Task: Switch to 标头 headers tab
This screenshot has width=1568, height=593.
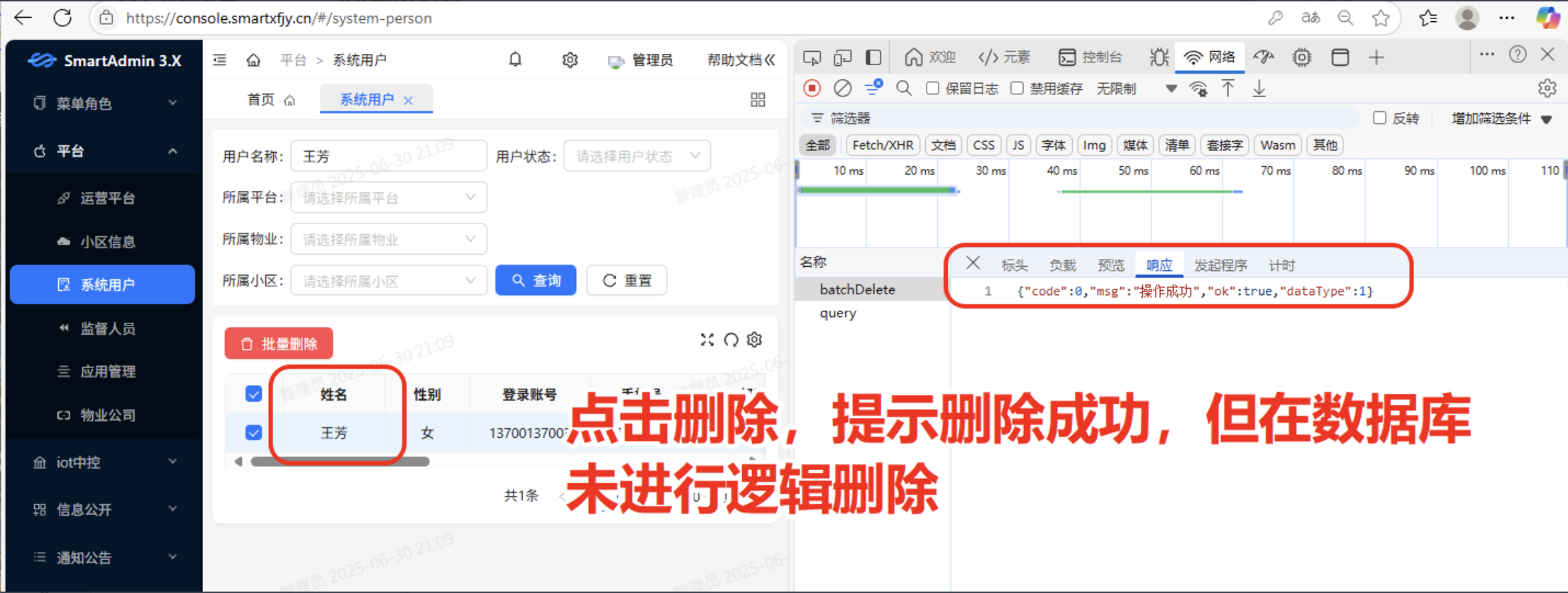Action: coord(1014,265)
